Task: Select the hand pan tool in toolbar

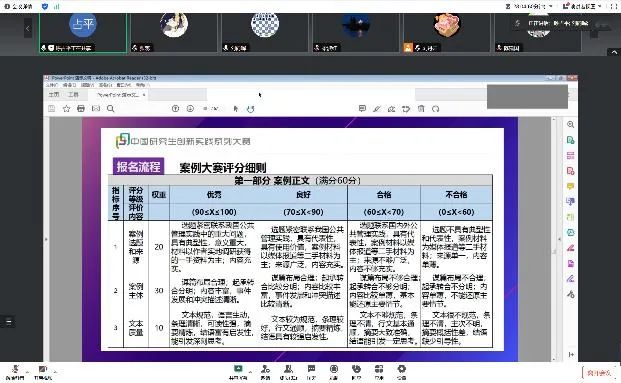Action: 250,109
